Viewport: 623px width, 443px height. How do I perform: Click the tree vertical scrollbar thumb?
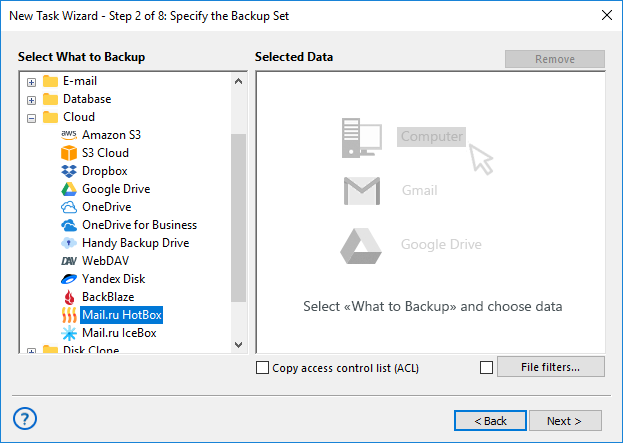pos(238,218)
